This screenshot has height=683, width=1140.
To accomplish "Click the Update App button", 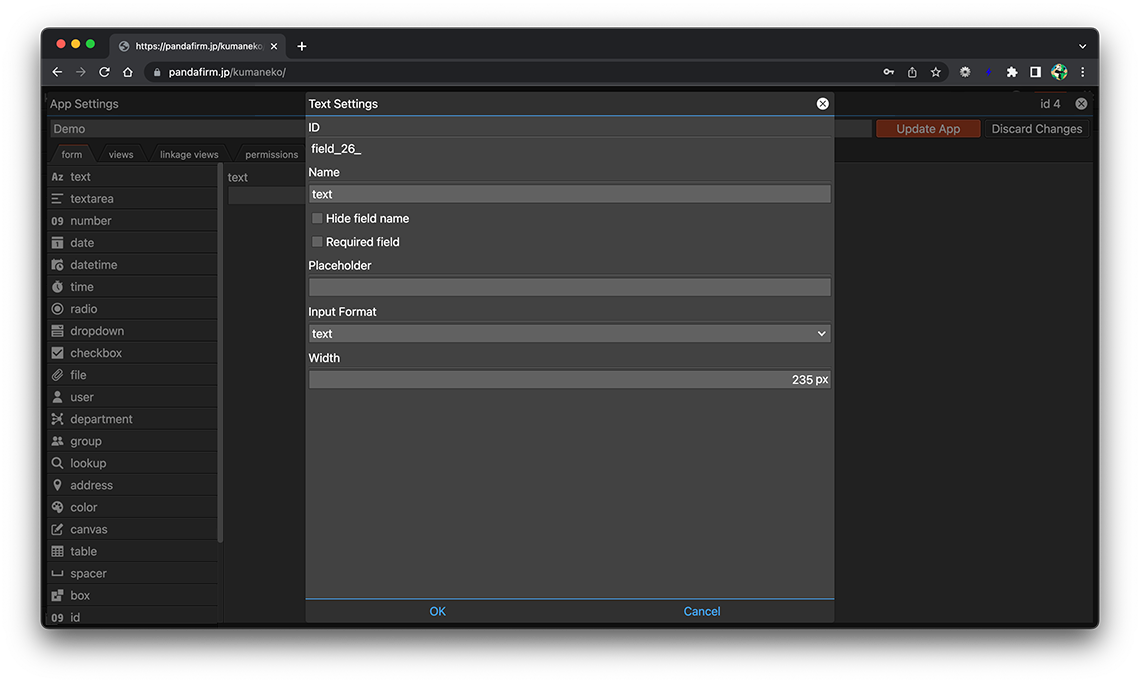I will pyautogui.click(x=927, y=129).
